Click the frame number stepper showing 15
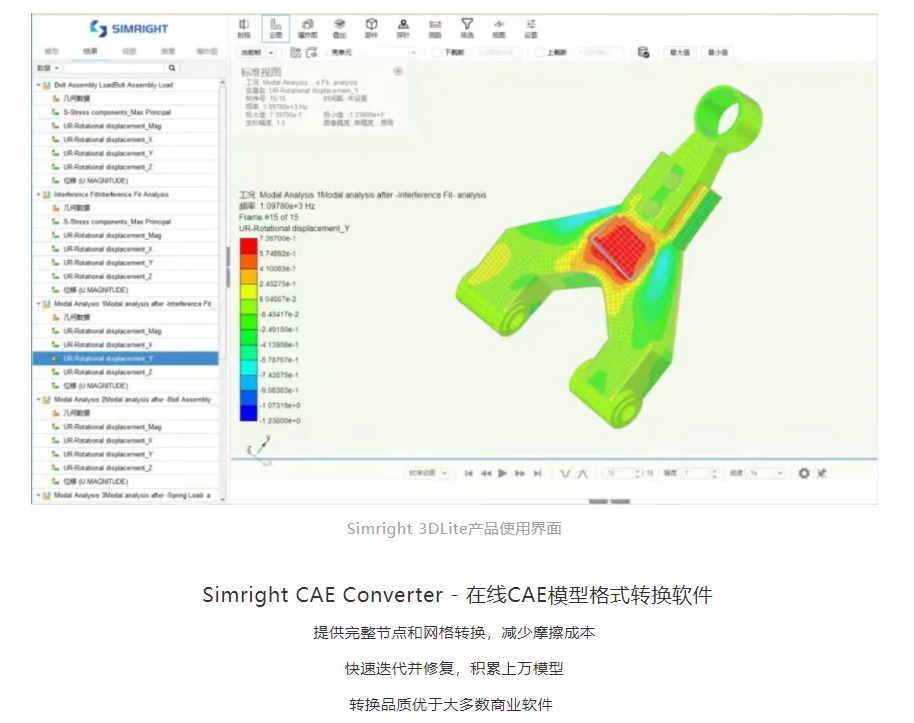Image resolution: width=914 pixels, height=723 pixels. tap(622, 473)
